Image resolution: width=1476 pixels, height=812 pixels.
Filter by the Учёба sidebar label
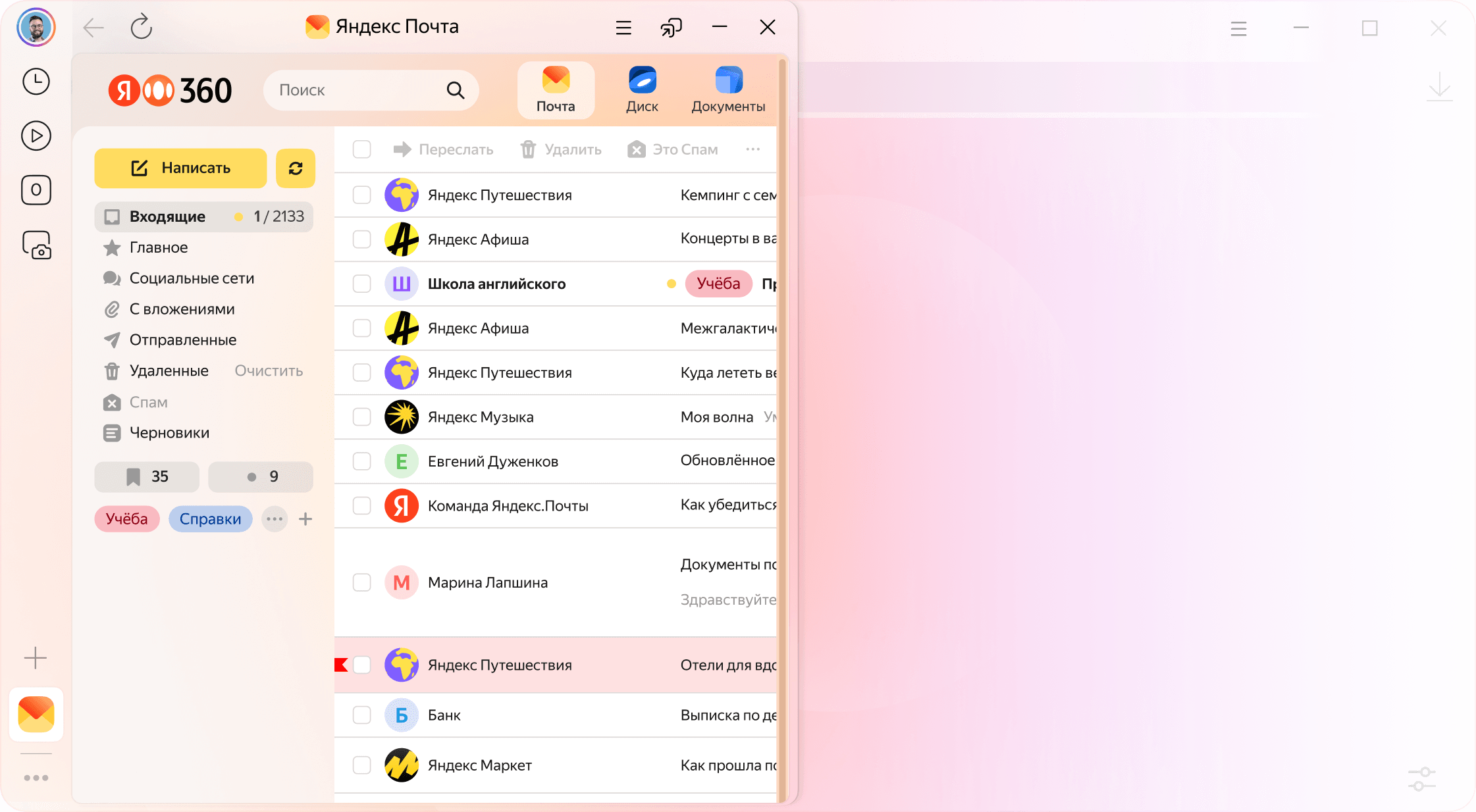click(127, 519)
